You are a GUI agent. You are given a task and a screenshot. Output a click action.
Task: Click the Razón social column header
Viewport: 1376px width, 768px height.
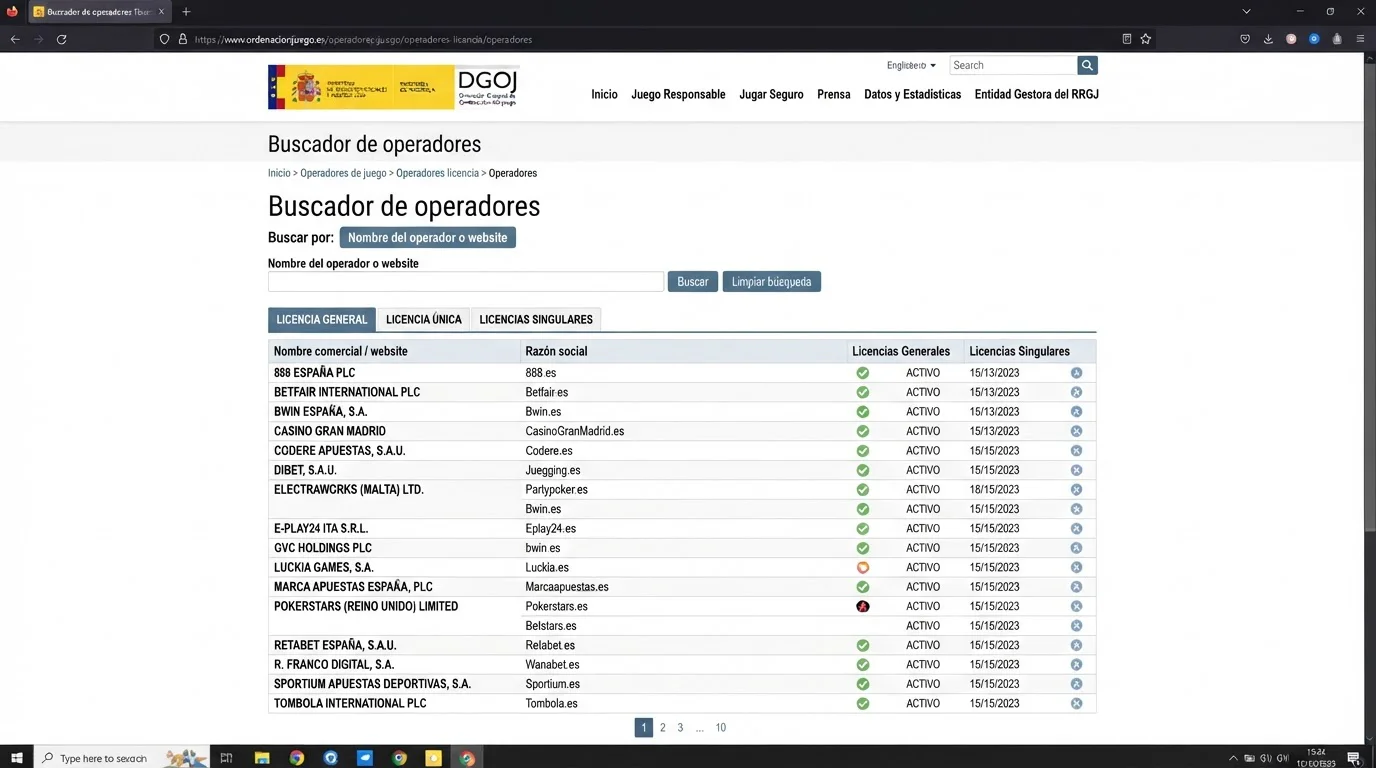(x=556, y=351)
